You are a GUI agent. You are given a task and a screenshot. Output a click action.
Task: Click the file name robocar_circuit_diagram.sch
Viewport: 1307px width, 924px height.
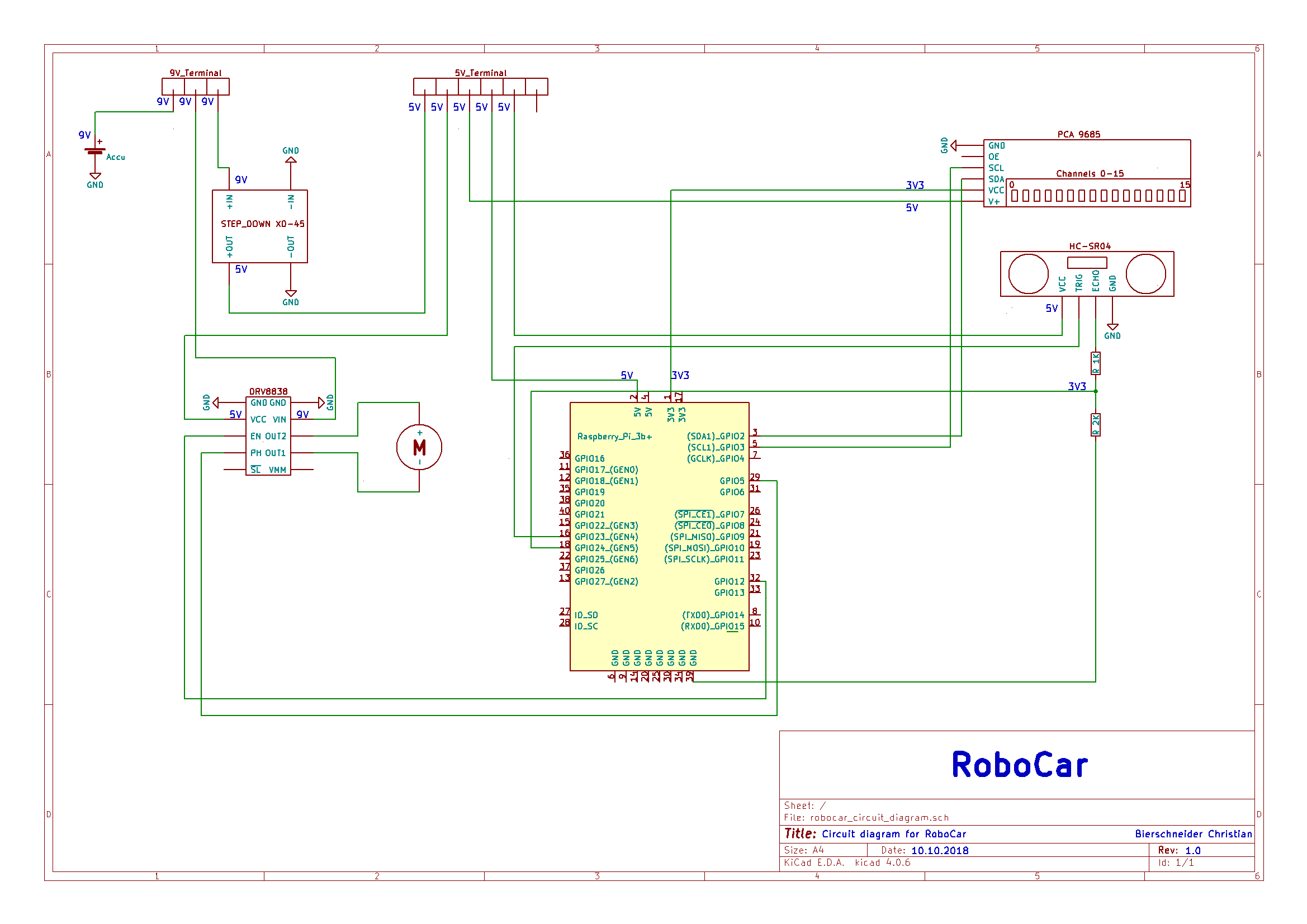tap(879, 818)
